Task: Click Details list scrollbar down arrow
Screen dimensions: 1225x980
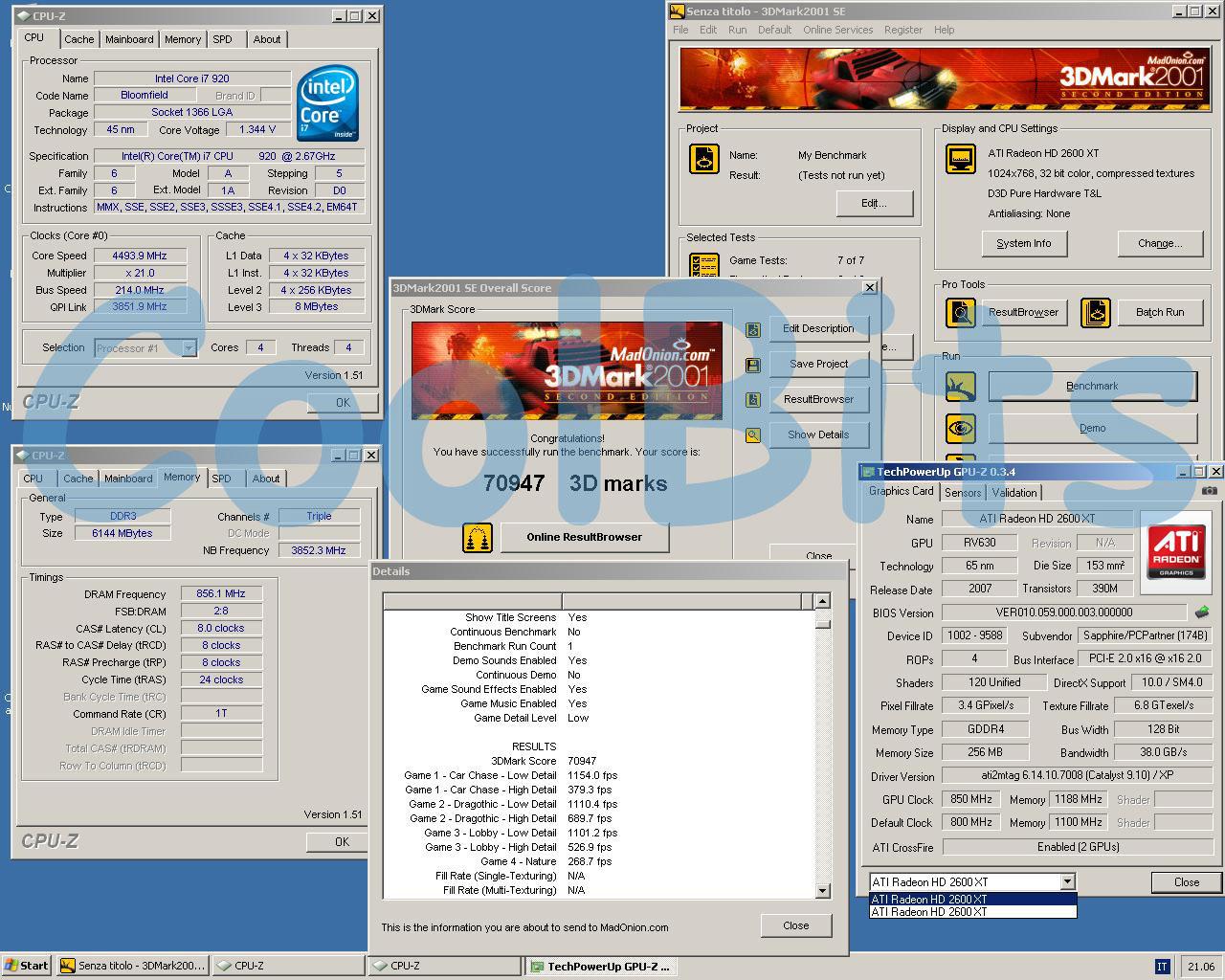Action: click(x=822, y=891)
